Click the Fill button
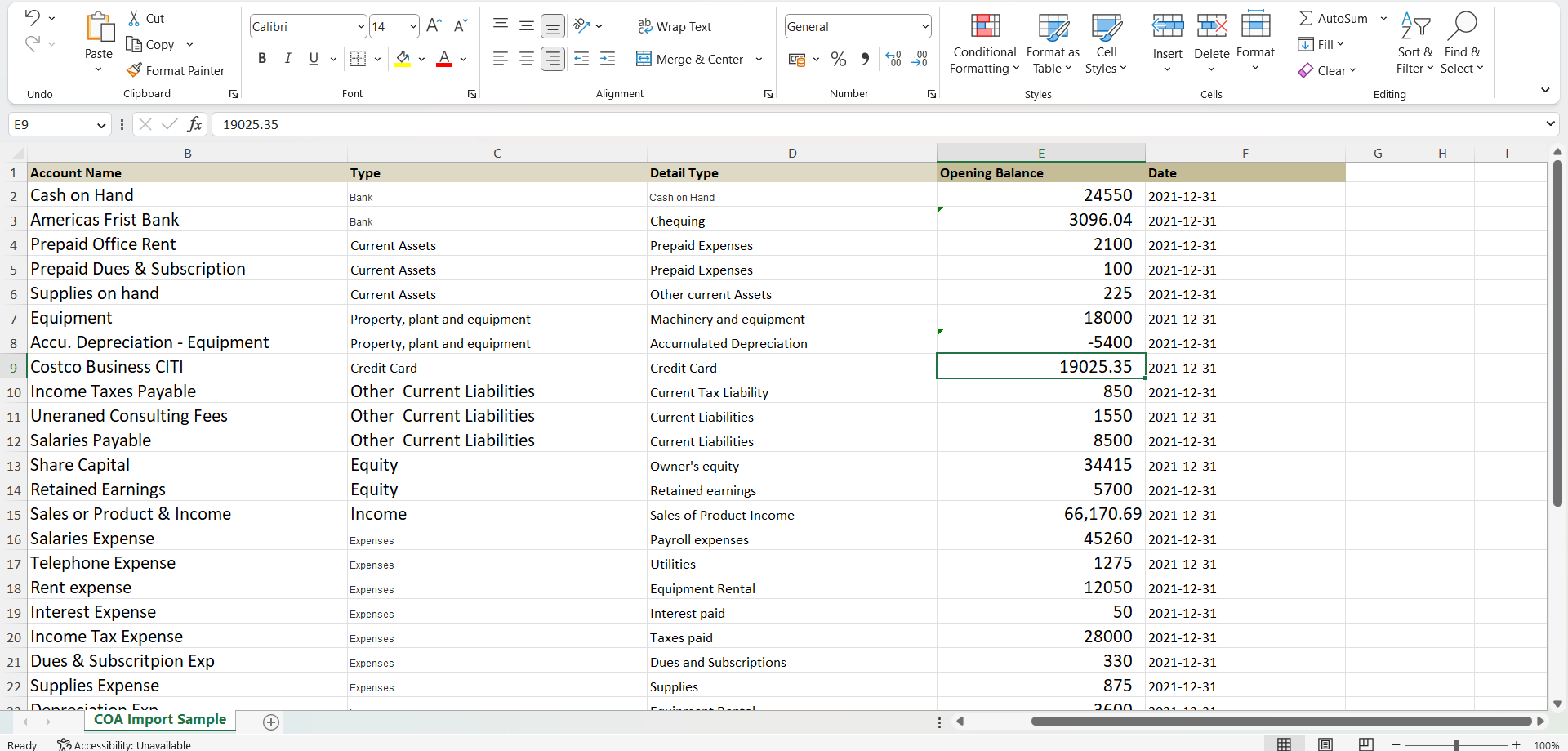The height and width of the screenshot is (751, 1568). [1321, 44]
